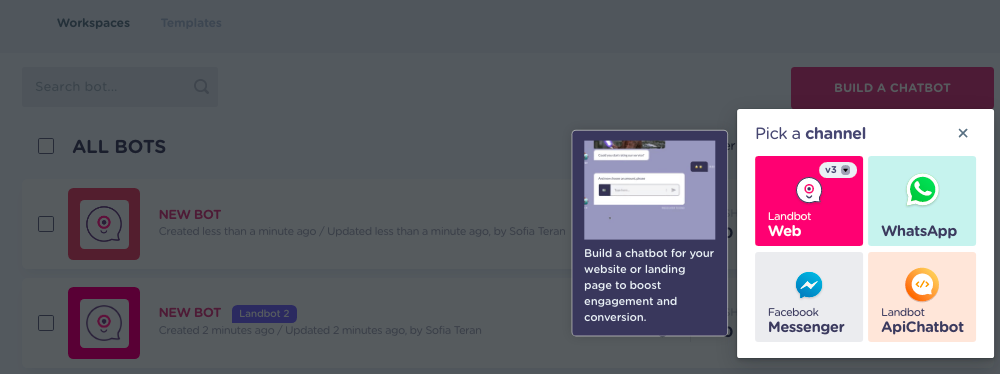Viewport: 1000px width, 374px height.
Task: Switch to the Templates tab
Action: coord(191,23)
